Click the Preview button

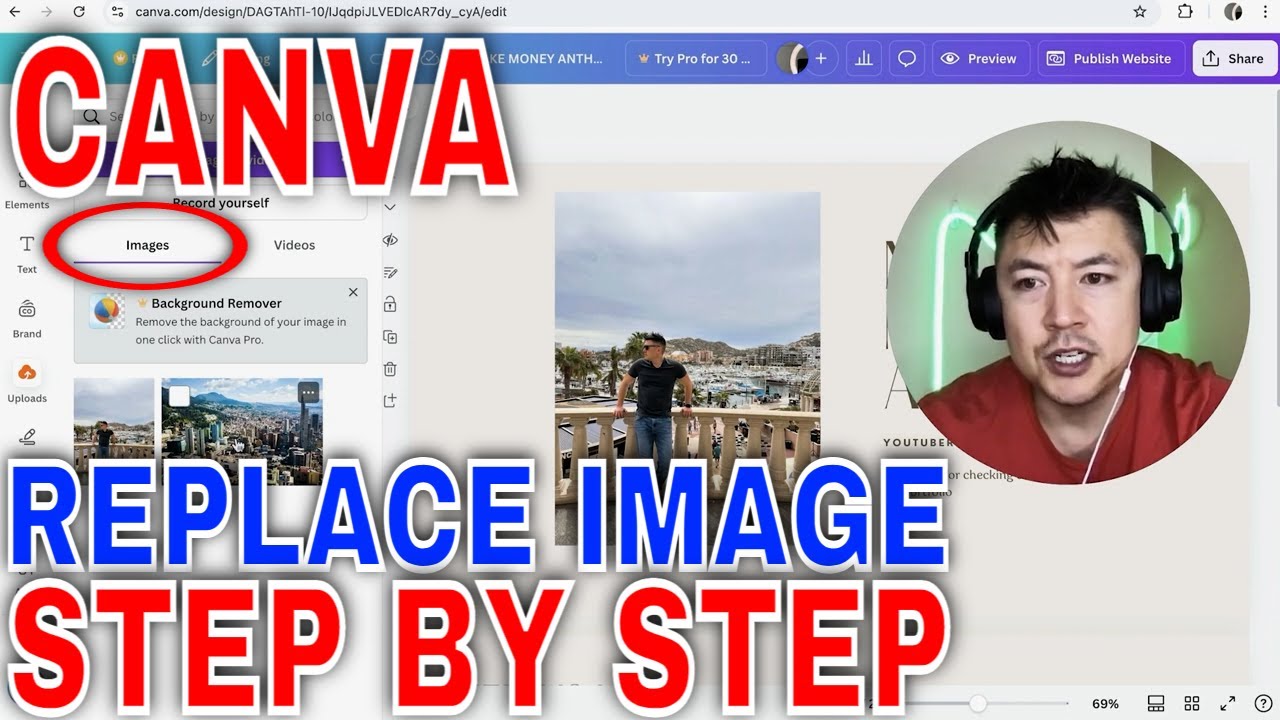980,59
